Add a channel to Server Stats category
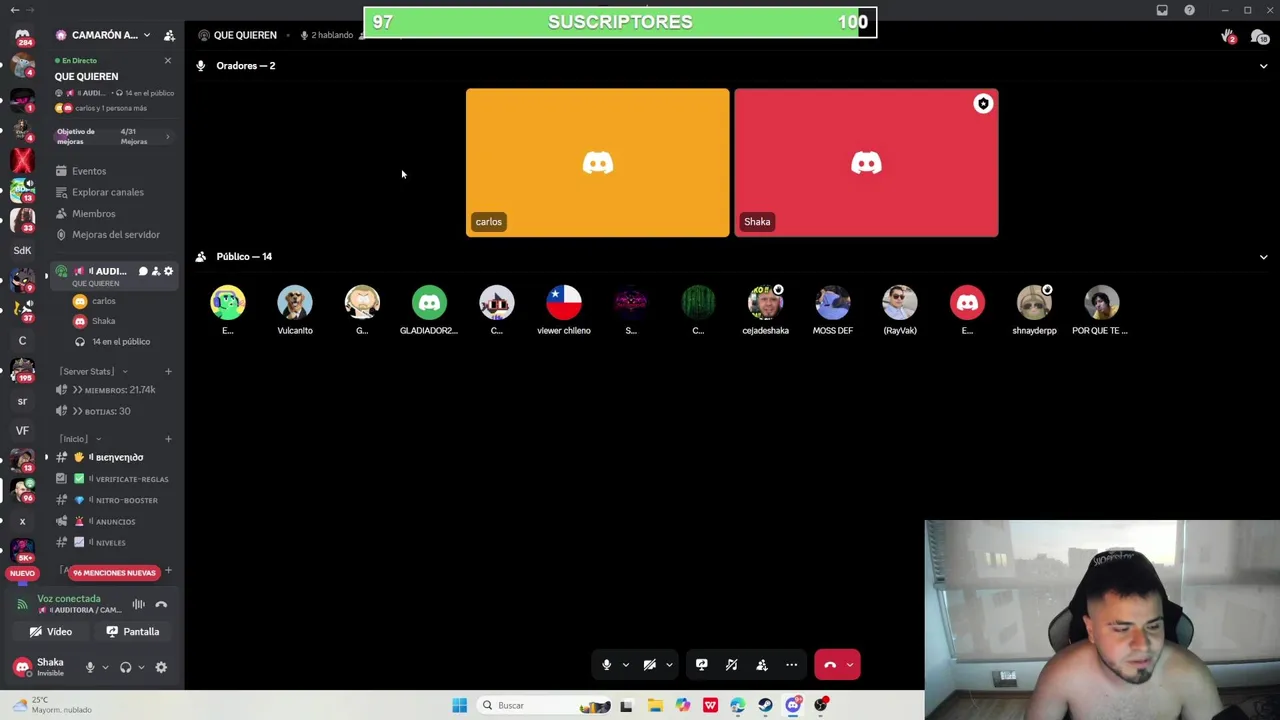Viewport: 1280px width, 720px height. coord(168,371)
